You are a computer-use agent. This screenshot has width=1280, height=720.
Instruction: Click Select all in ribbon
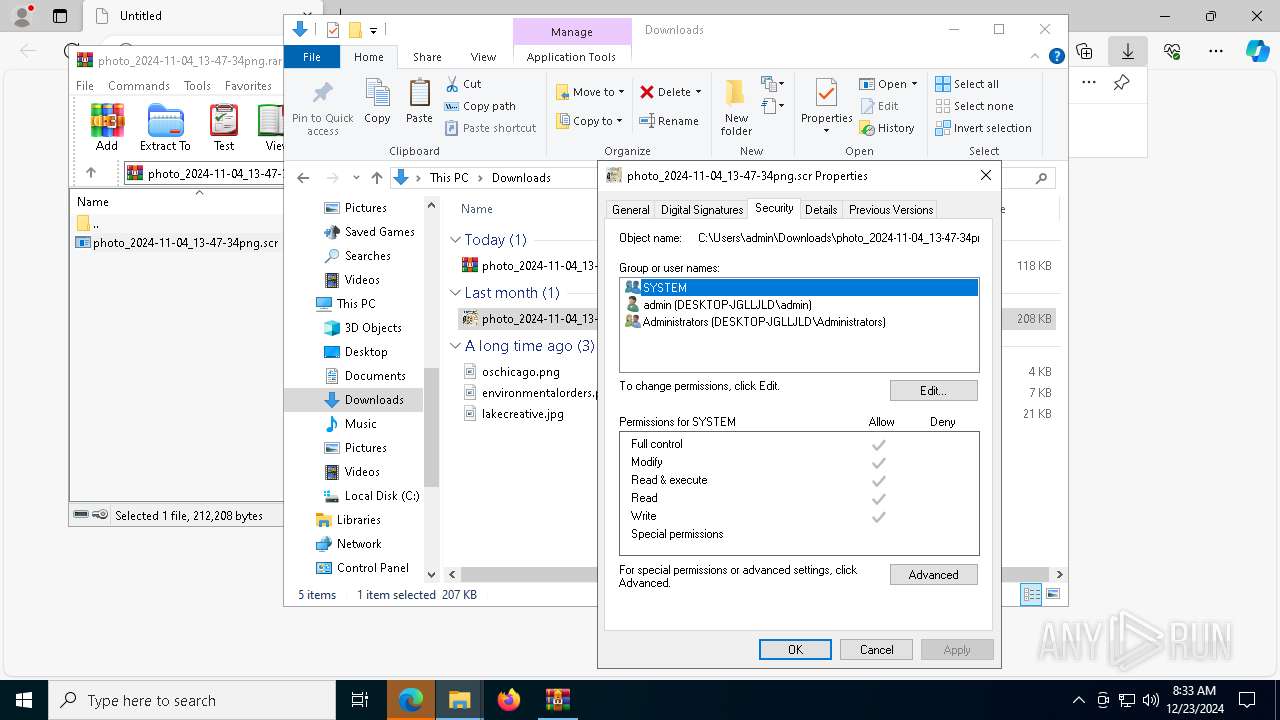966,84
